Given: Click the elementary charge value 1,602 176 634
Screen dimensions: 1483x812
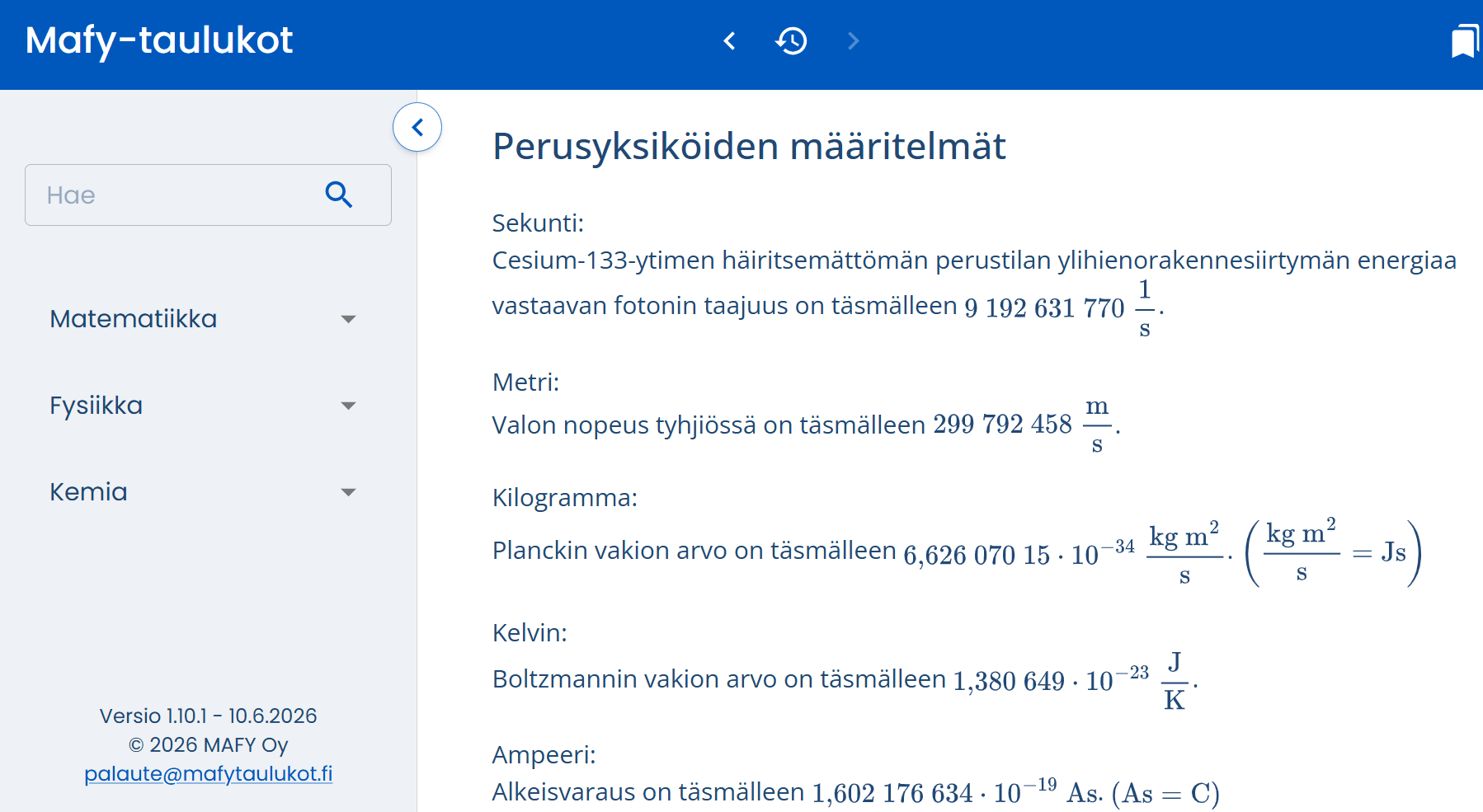Looking at the screenshot, I should [892, 793].
